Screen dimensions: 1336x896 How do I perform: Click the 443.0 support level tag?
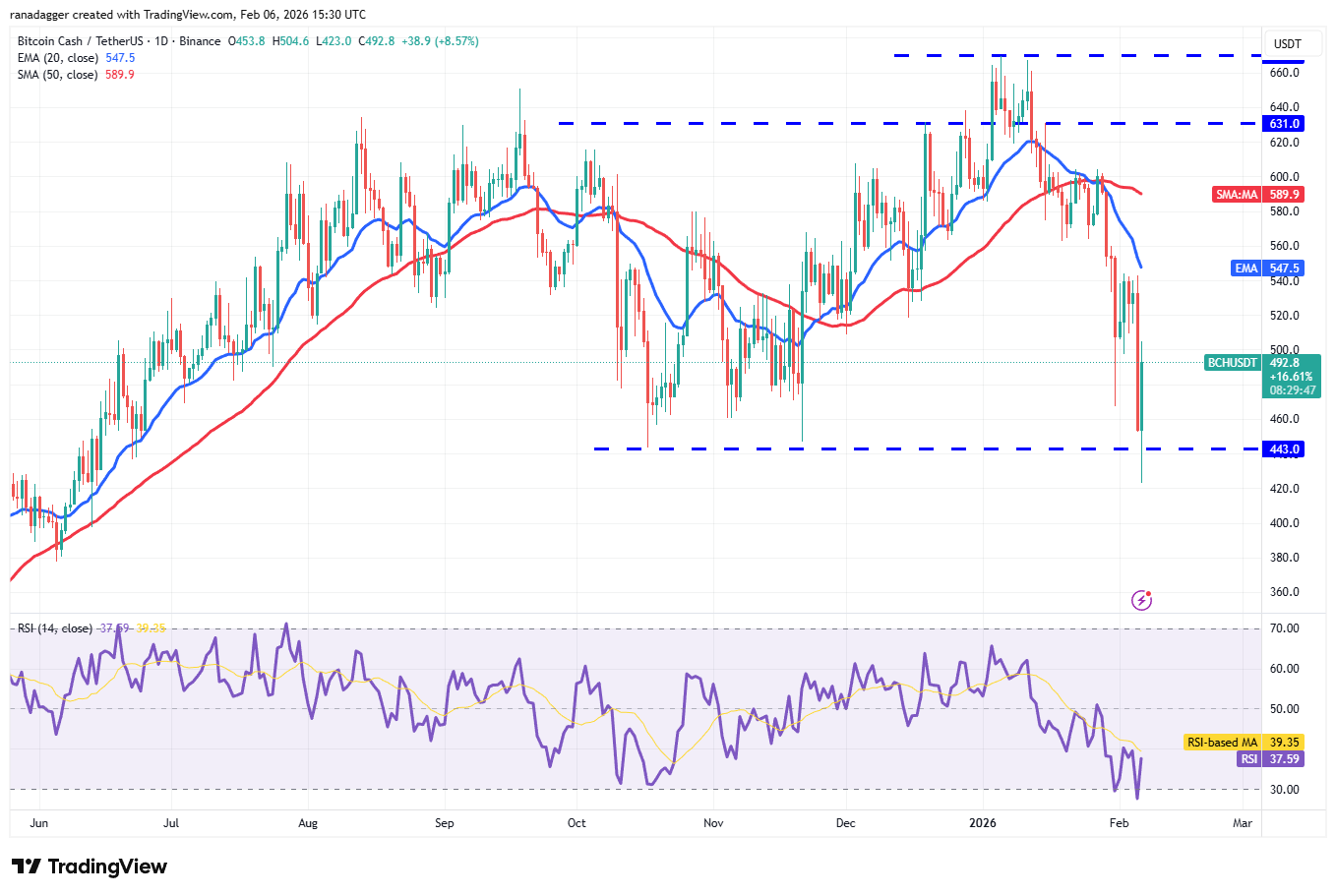[x=1284, y=449]
